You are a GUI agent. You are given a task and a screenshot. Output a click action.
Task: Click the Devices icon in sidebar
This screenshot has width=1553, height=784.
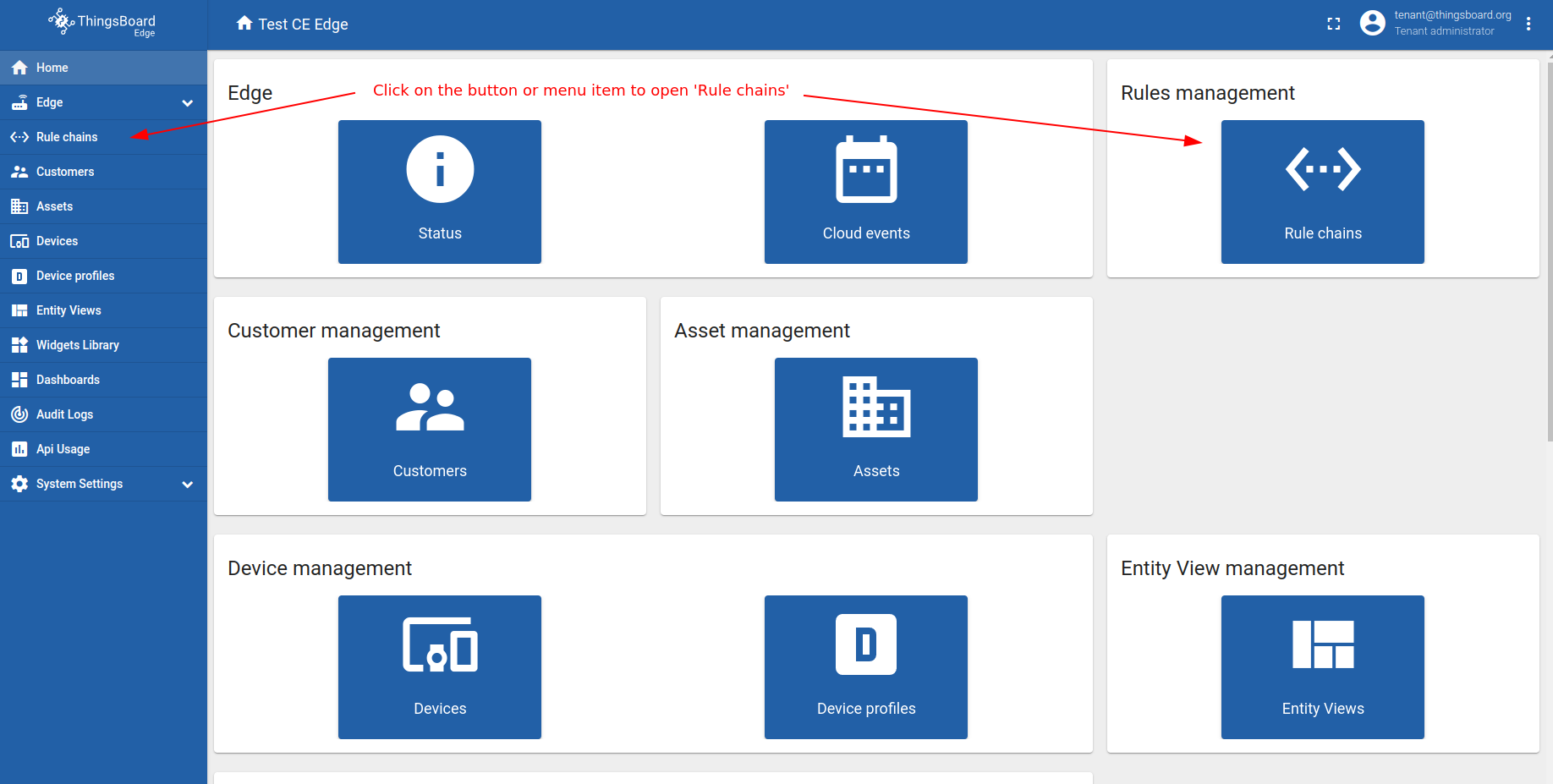coord(19,241)
